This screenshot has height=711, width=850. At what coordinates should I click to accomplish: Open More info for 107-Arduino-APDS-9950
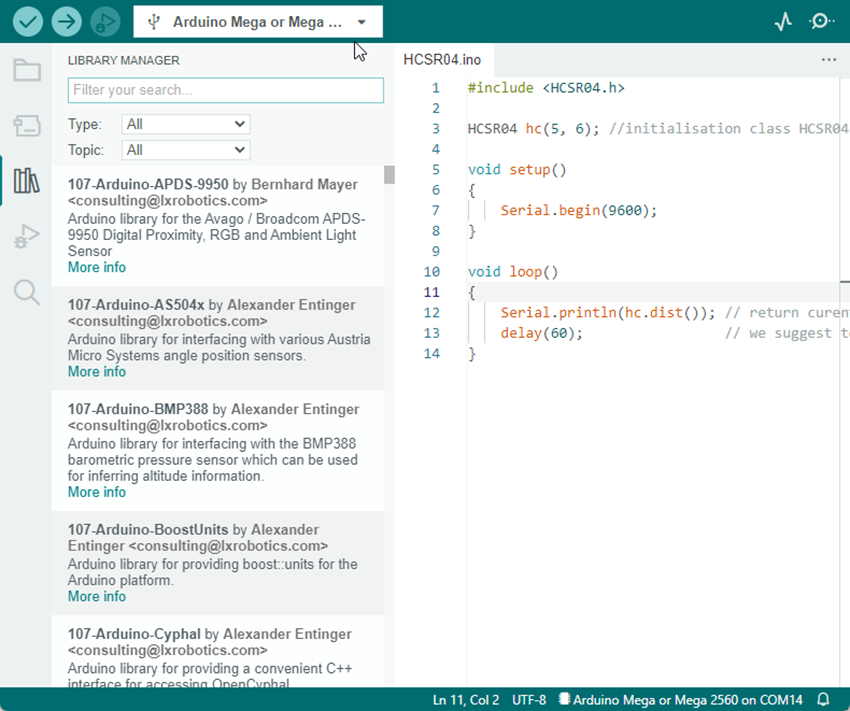pos(96,267)
